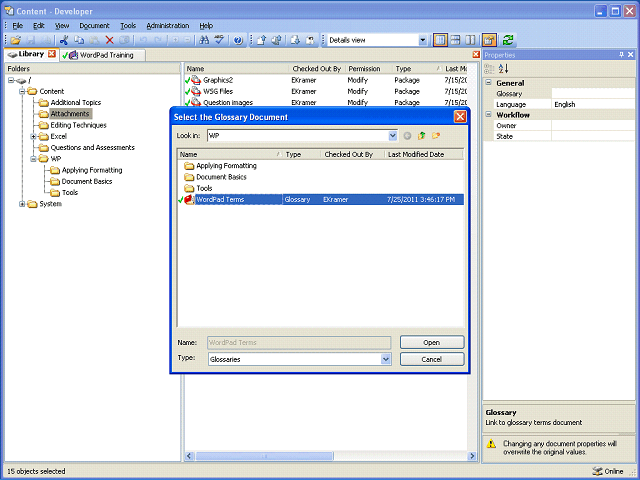
Task: Click the Online status icon
Action: point(598,471)
